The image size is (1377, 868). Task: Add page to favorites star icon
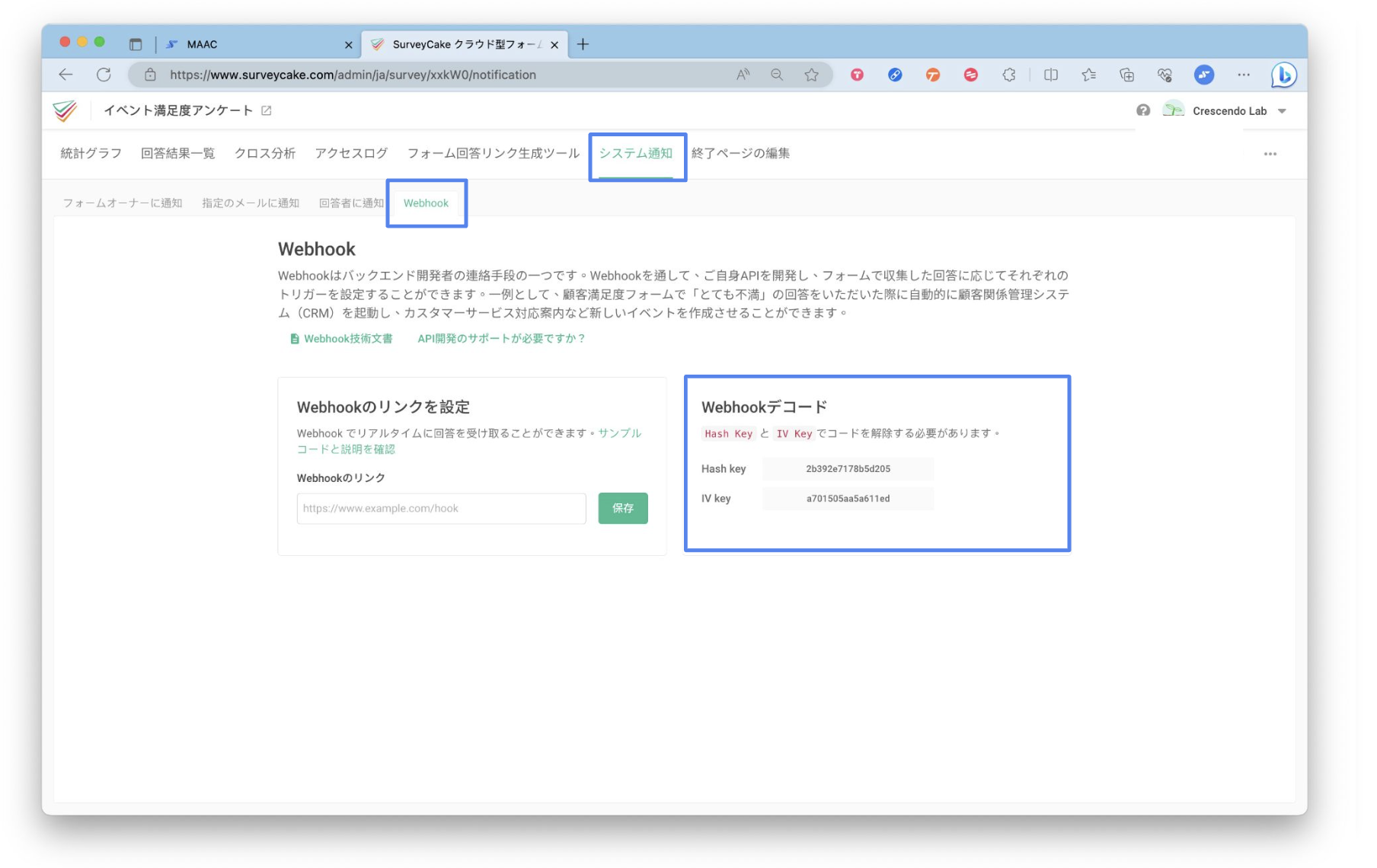coord(811,75)
